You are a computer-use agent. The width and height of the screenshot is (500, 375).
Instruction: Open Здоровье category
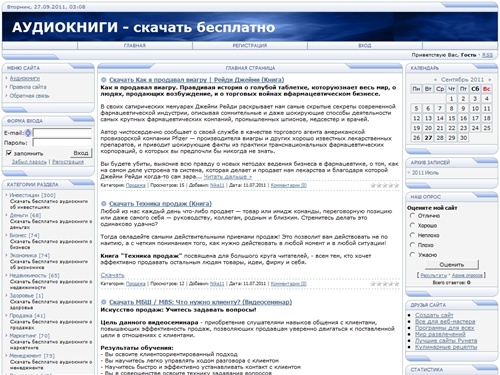click(26, 295)
